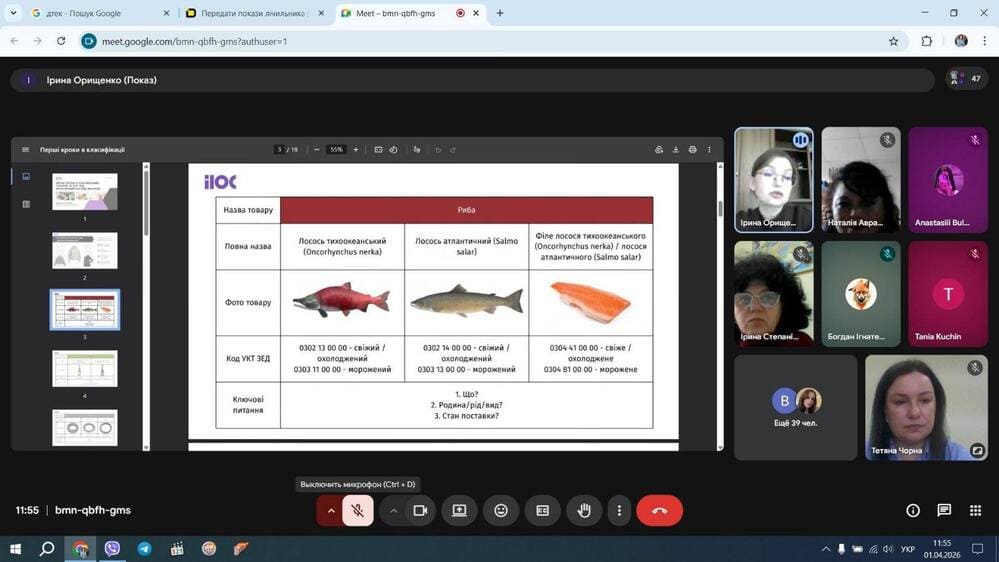
Task: Switch to the Передати покази лічильника tab
Action: pyautogui.click(x=250, y=13)
